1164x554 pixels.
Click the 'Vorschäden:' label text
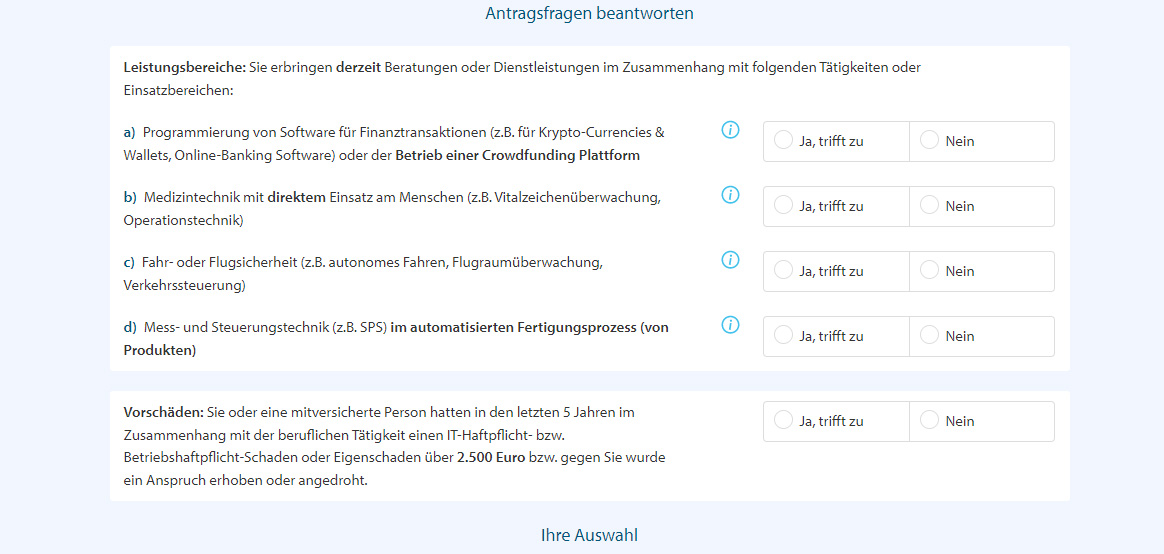click(x=163, y=411)
